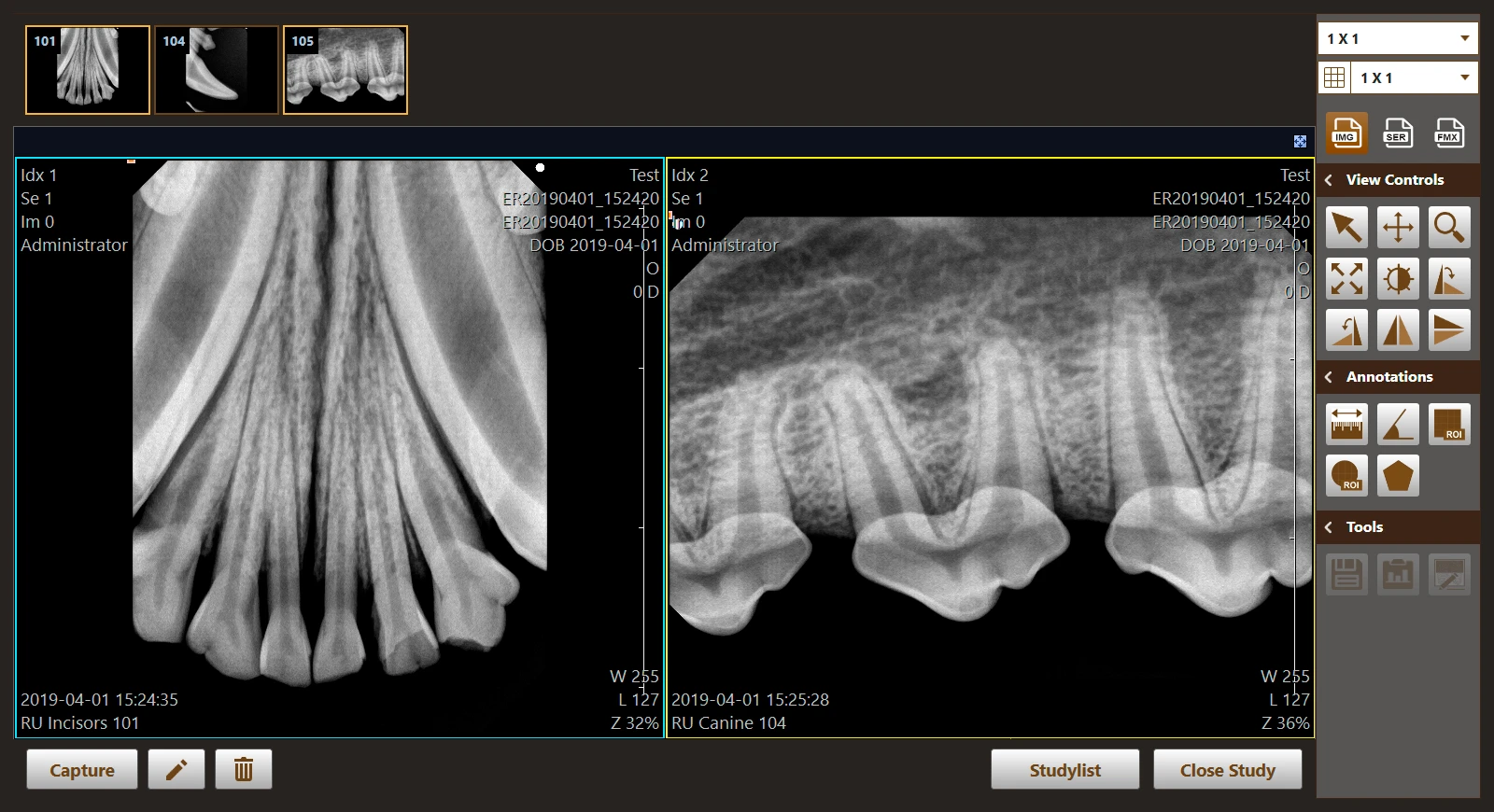Select the arrow pointer tool
This screenshot has width=1494, height=812.
click(1346, 227)
